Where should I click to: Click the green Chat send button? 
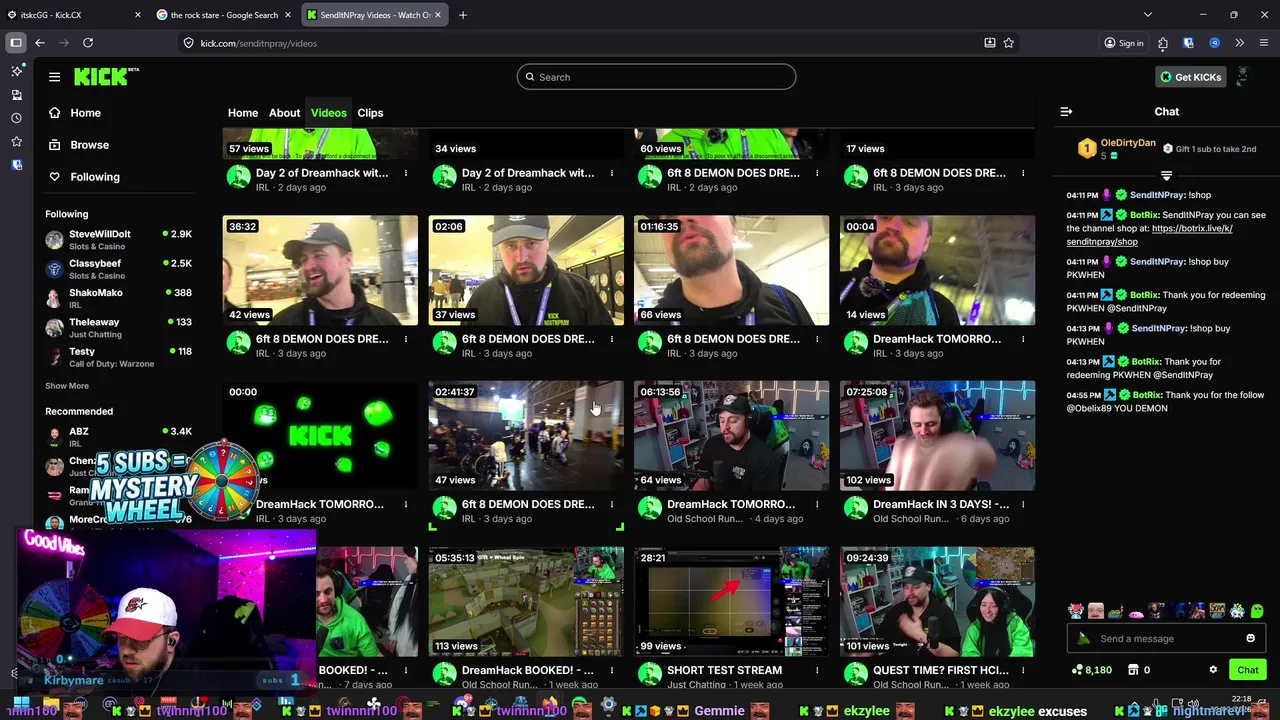1248,670
